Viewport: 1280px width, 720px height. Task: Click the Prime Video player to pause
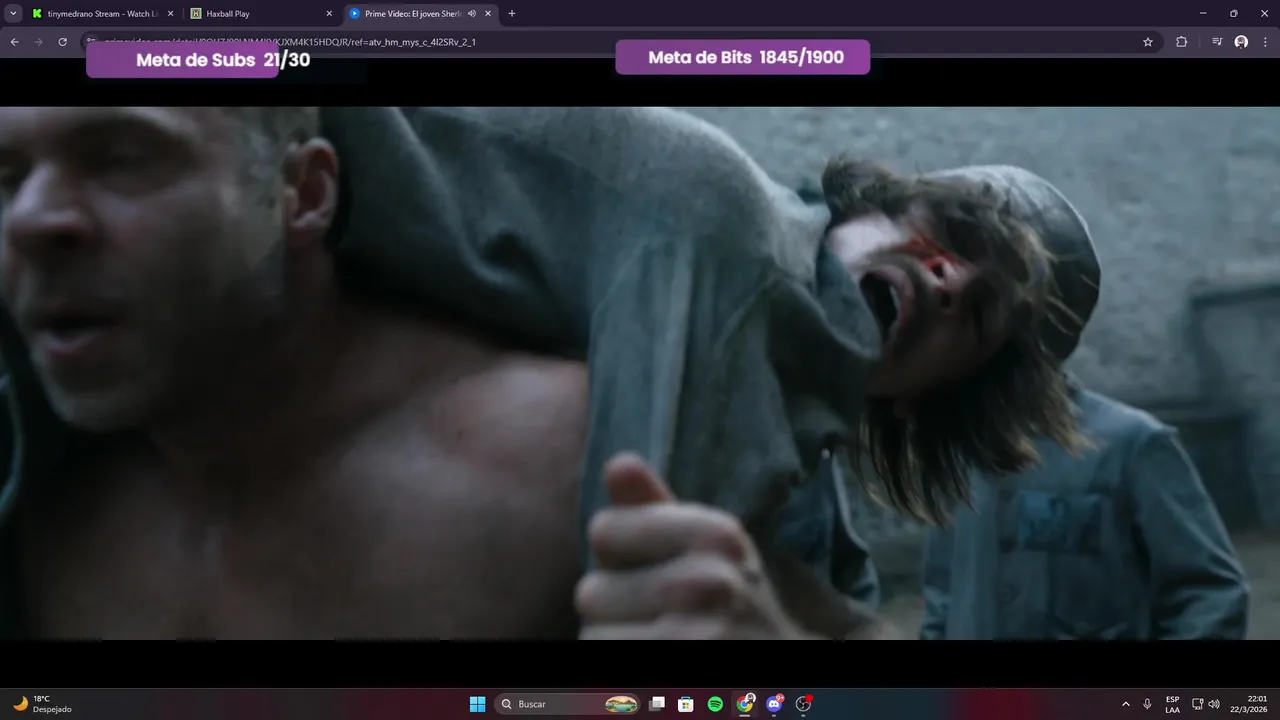click(640, 373)
